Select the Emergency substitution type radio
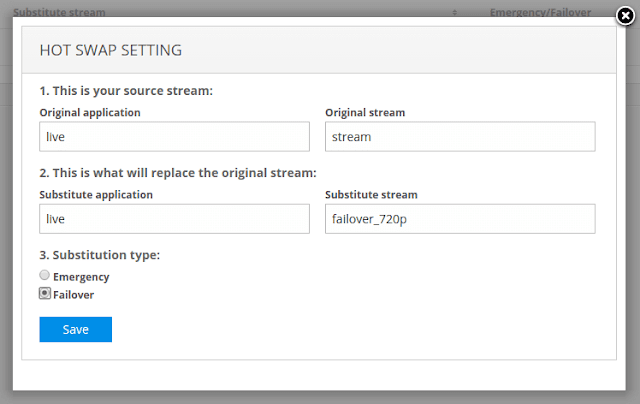 pos(44,276)
